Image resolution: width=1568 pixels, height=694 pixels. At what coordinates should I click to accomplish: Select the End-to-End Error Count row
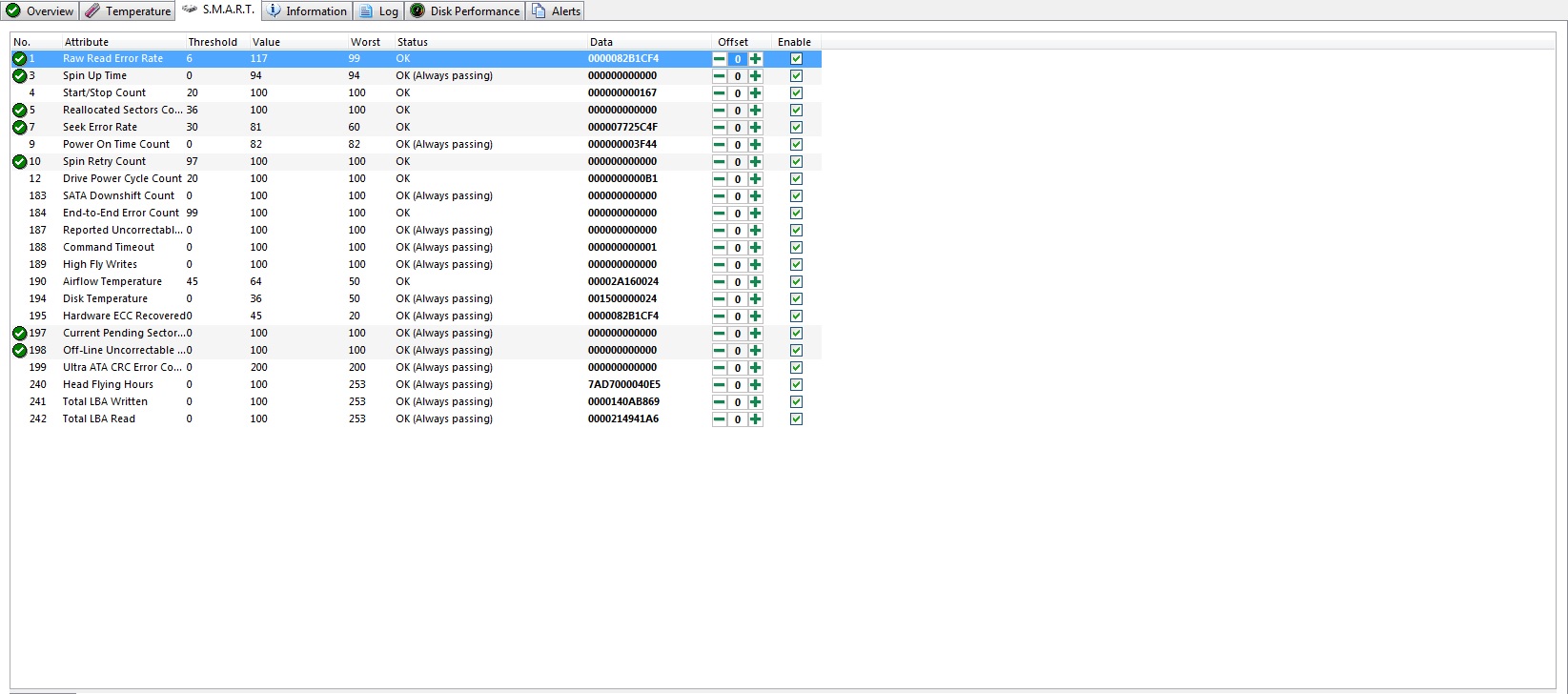[416, 214]
